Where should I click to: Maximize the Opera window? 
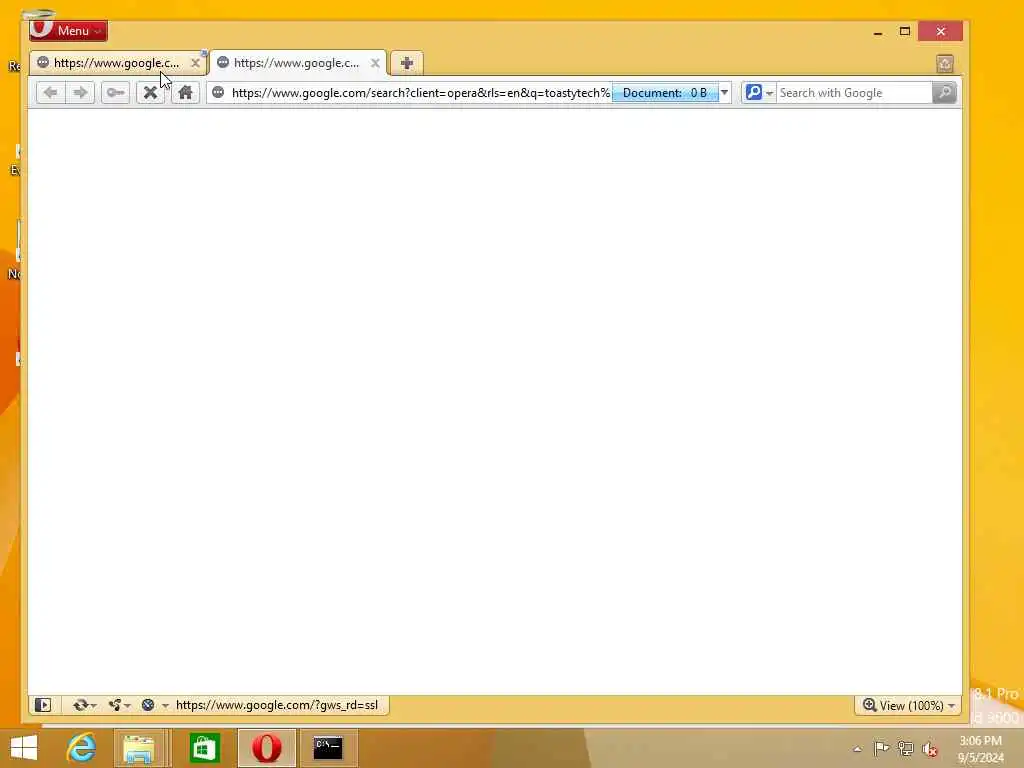pos(904,31)
